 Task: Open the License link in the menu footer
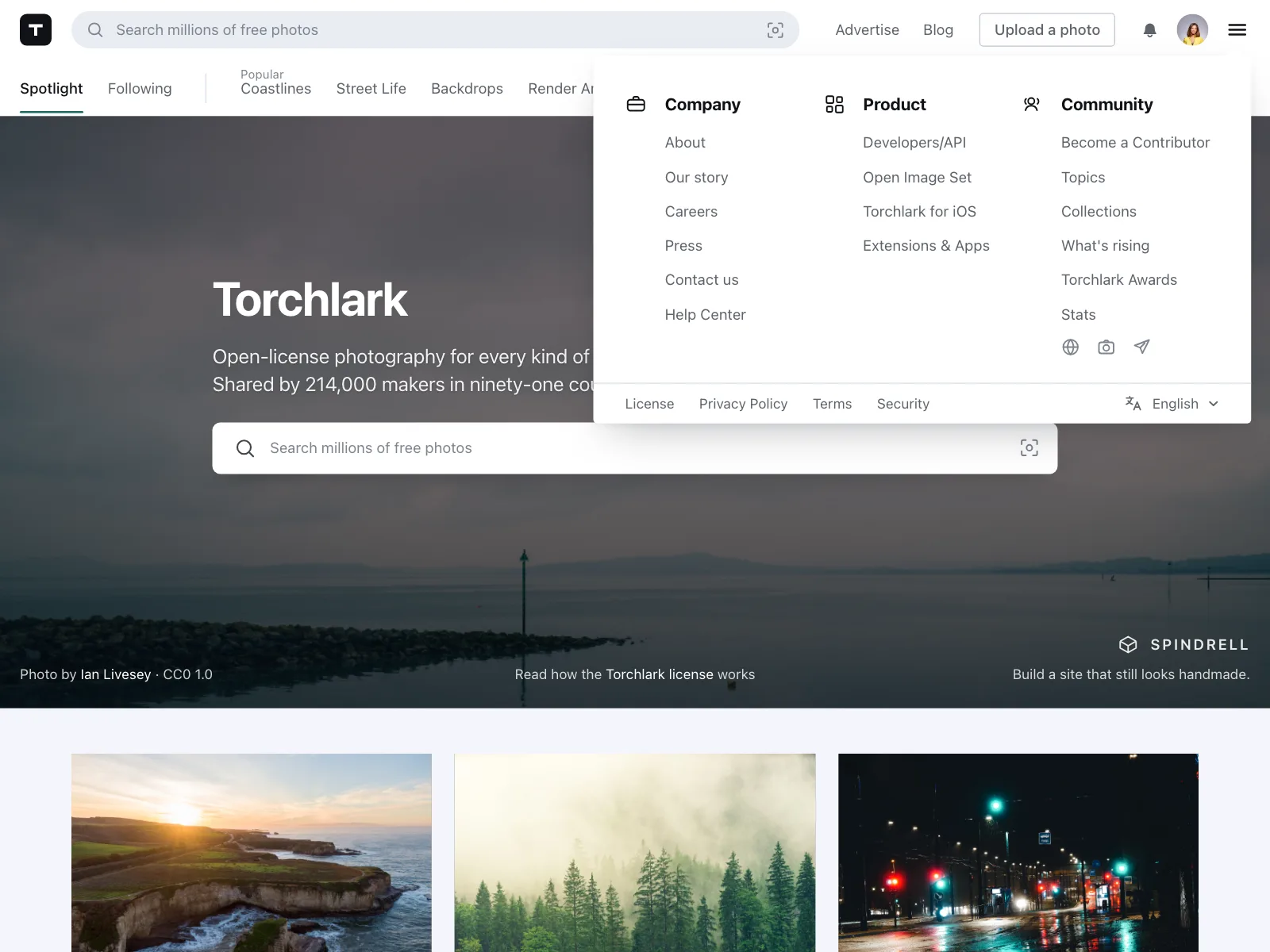click(x=649, y=404)
